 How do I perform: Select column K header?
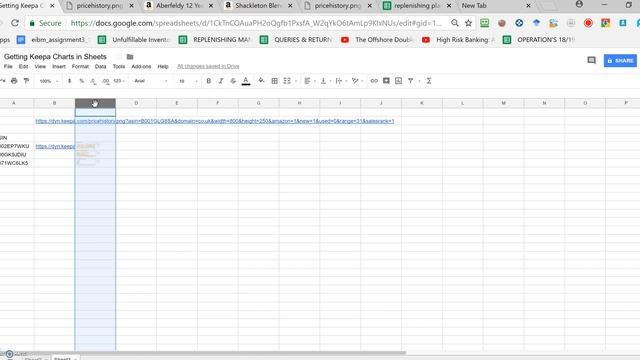[x=422, y=103]
